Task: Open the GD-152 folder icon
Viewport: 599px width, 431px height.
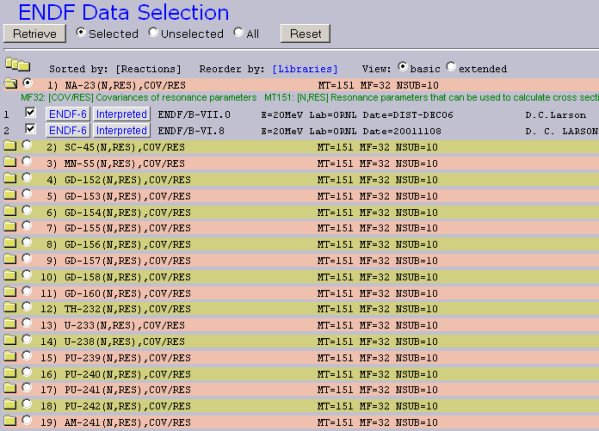Action: [x=10, y=178]
